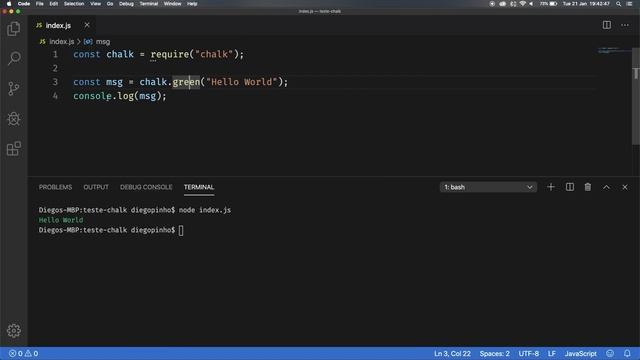Open the Terminal menu
Screen dimensions: 640x360
[x=149, y=4]
